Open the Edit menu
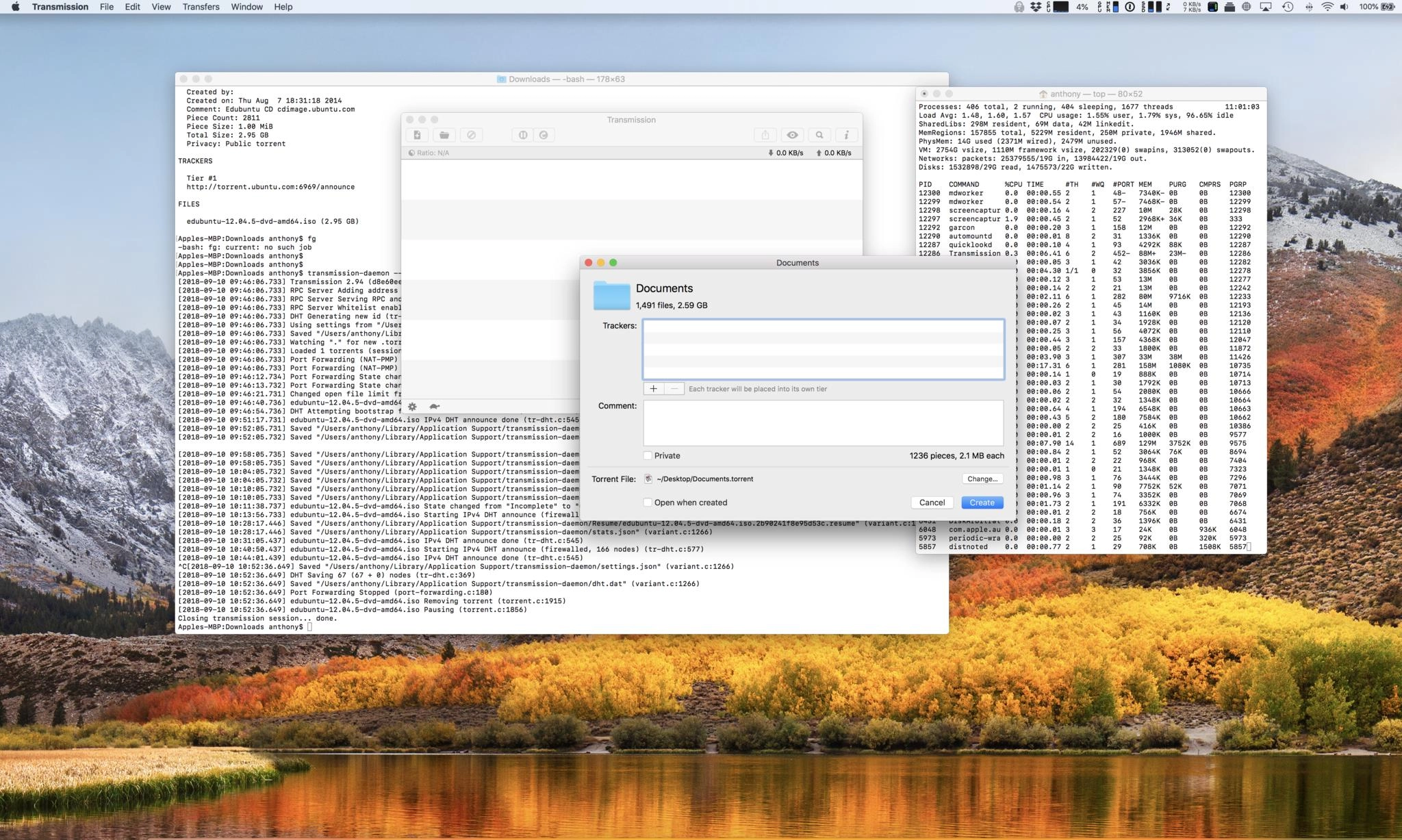 tap(132, 7)
